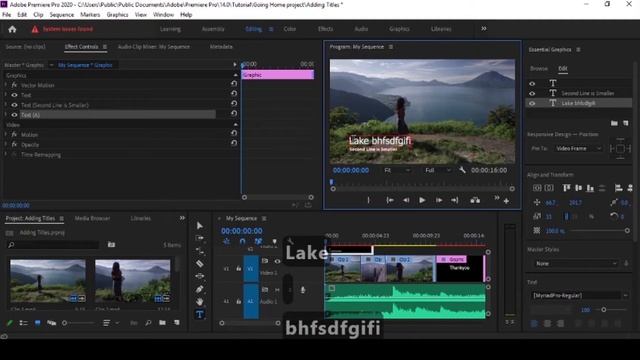Image resolution: width=640 pixels, height=360 pixels.
Task: Switch Project panel to Icon View
Action: (38, 322)
